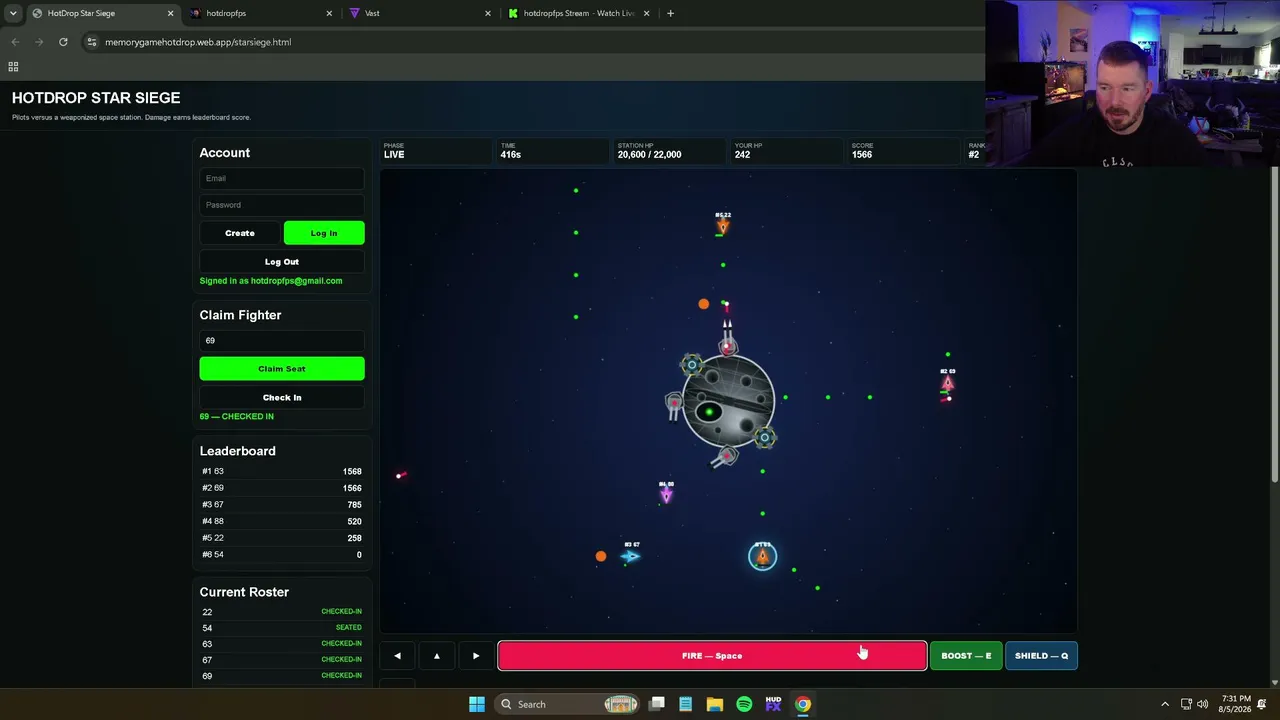The width and height of the screenshot is (1280, 720).
Task: Click the rotate left arrow control
Action: coord(397,656)
